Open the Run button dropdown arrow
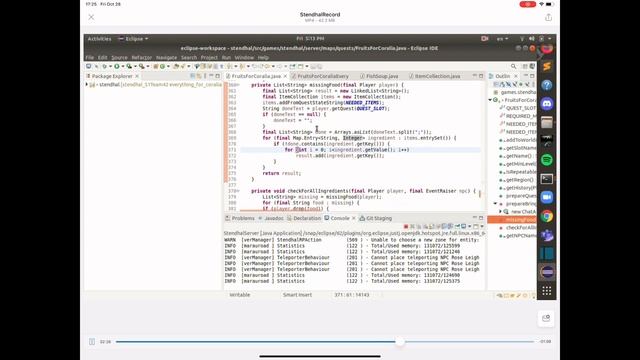The width and height of the screenshot is (640, 360). (122, 67)
